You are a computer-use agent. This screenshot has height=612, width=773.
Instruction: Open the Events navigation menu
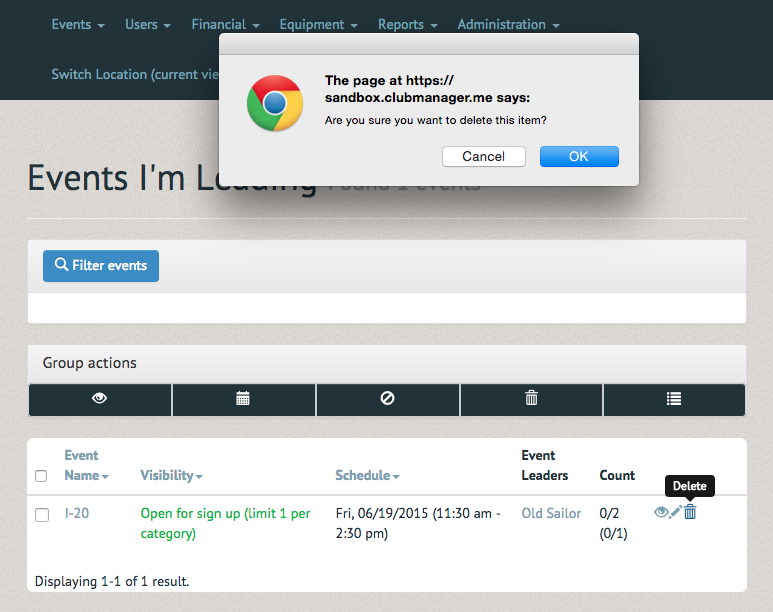click(78, 25)
